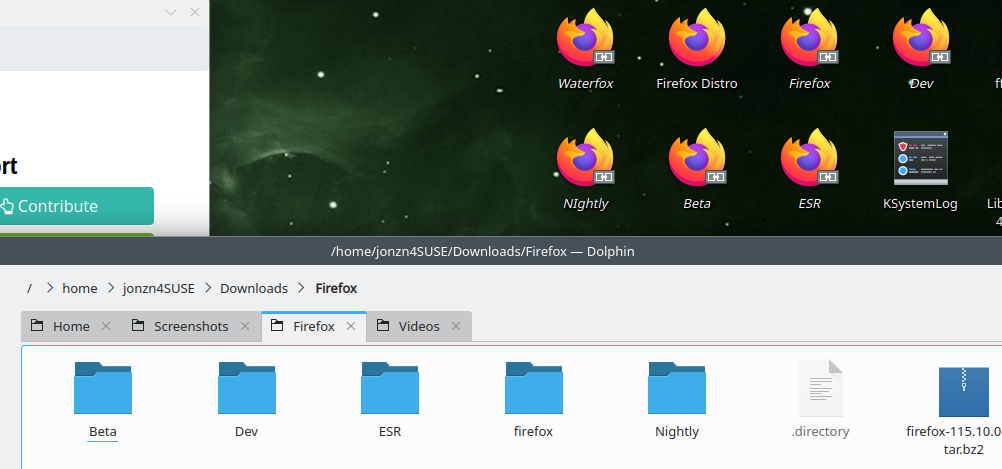
Task: Navigate to home in breadcrumb
Action: point(80,288)
